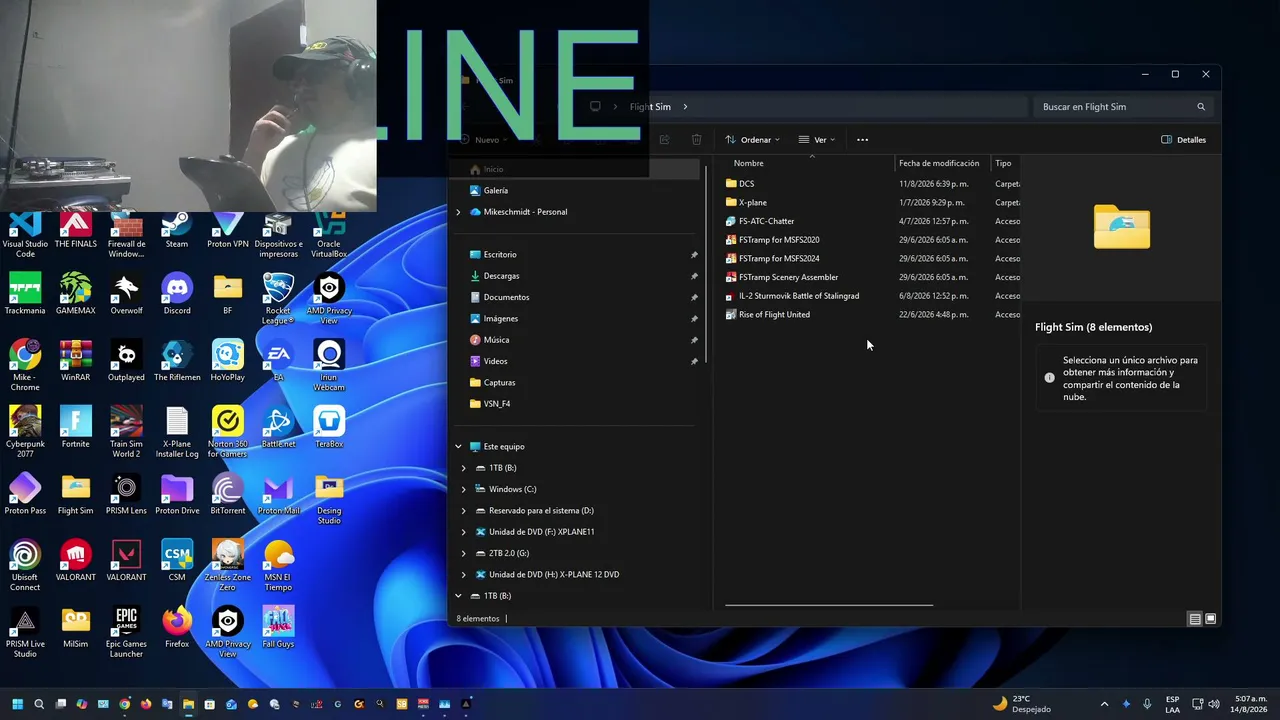1280x720 pixels.
Task: Open the Rocket League desktop shortcut
Action: point(278,298)
